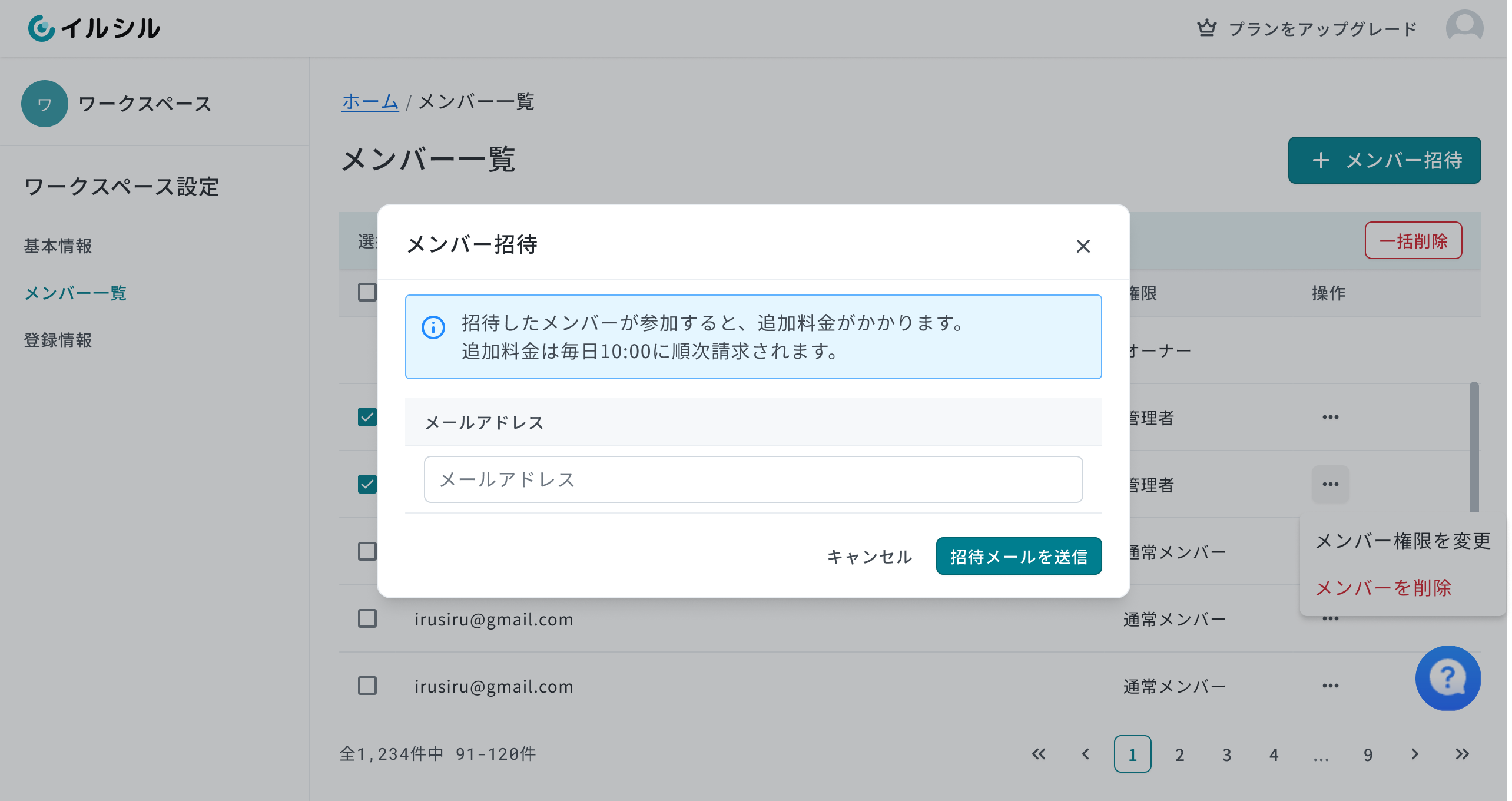
Task: Click the 全1,234件中 91-120件 count text
Action: [437, 754]
